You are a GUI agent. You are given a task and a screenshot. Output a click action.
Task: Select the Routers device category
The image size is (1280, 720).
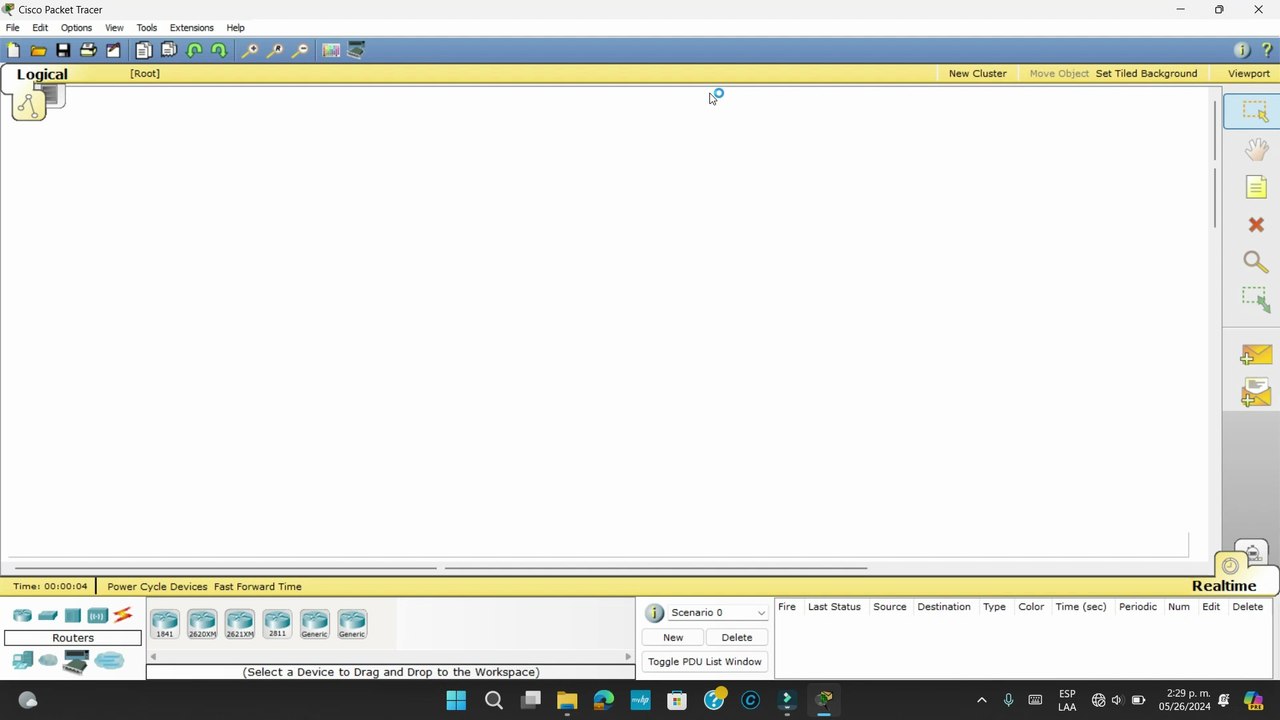point(22,615)
